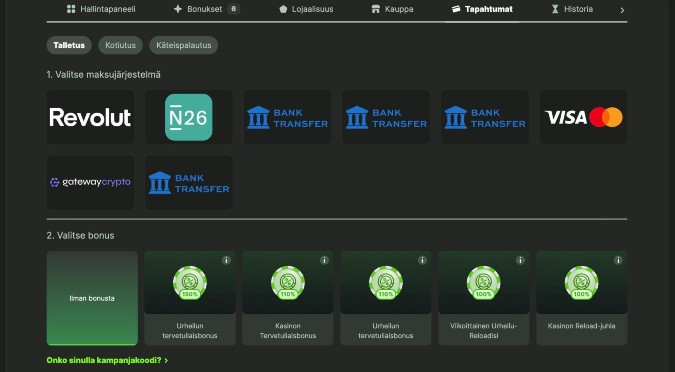Choose the 110% Urheilun tervetuliaisbonus card
This screenshot has width=675, height=372.
pos(386,298)
